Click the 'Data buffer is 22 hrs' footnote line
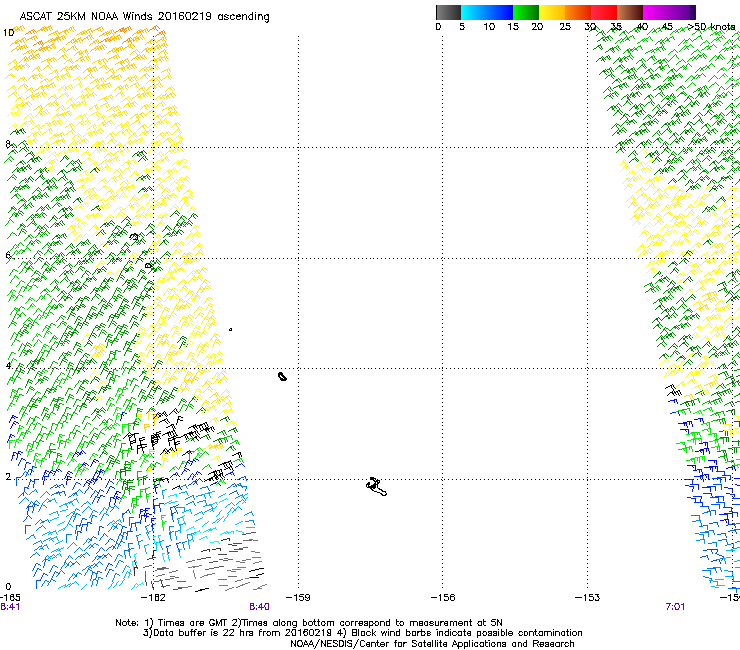Image resolution: width=740 pixels, height=650 pixels. [362, 633]
